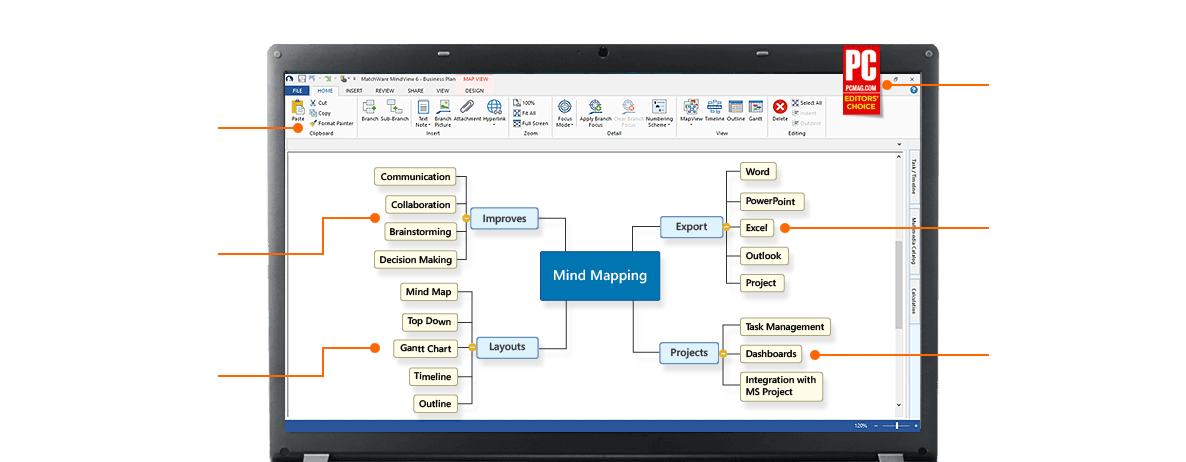Select the Communication sub-branch

pos(415,177)
